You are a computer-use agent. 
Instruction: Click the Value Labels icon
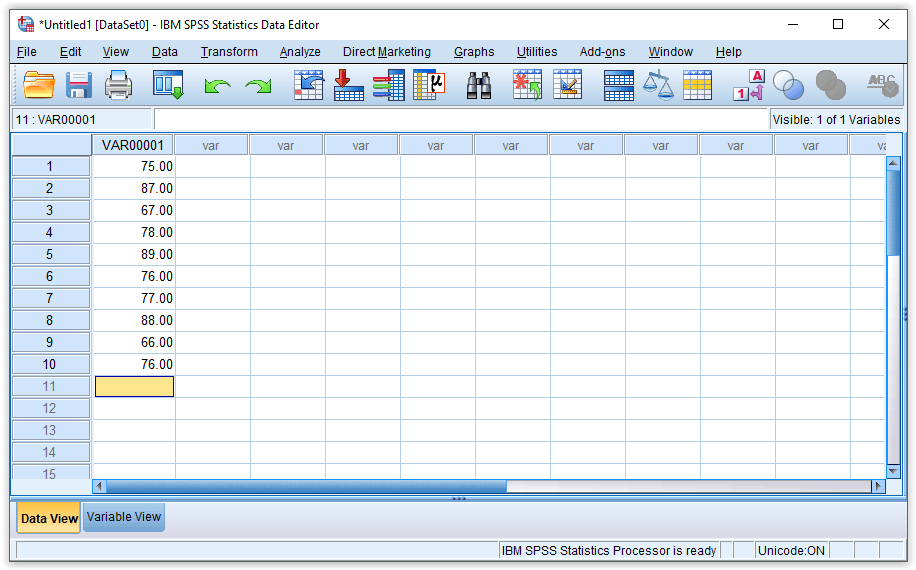tap(749, 86)
